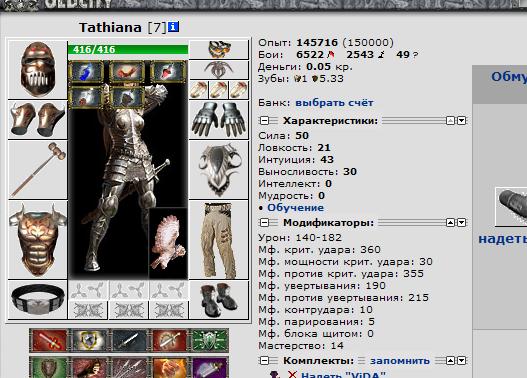Viewport: 527px width, 378px height.
Task: Click the draws question mark beside 49
Action: click(x=415, y=55)
